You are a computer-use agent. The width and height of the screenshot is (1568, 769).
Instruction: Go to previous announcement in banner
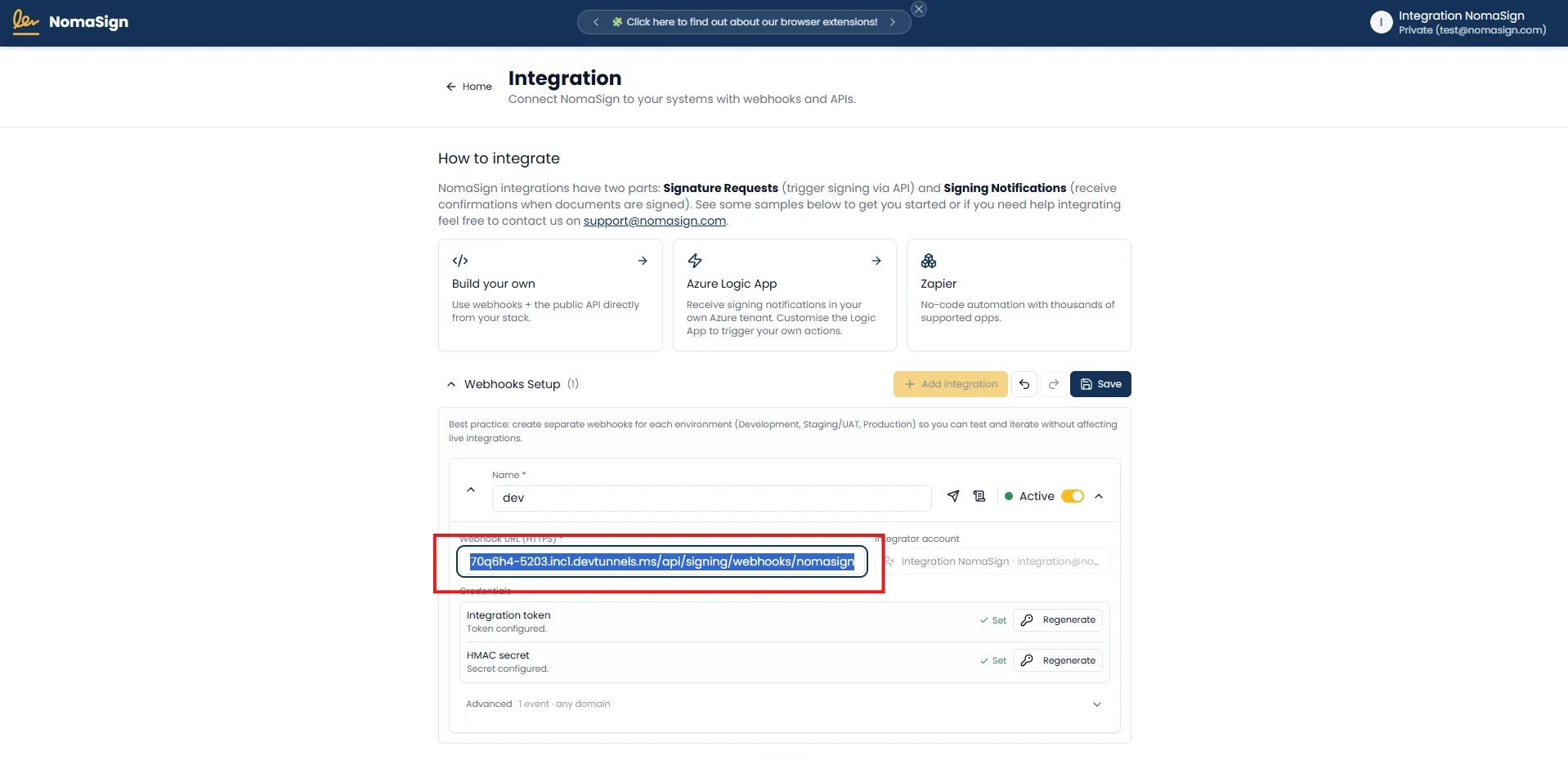click(596, 22)
